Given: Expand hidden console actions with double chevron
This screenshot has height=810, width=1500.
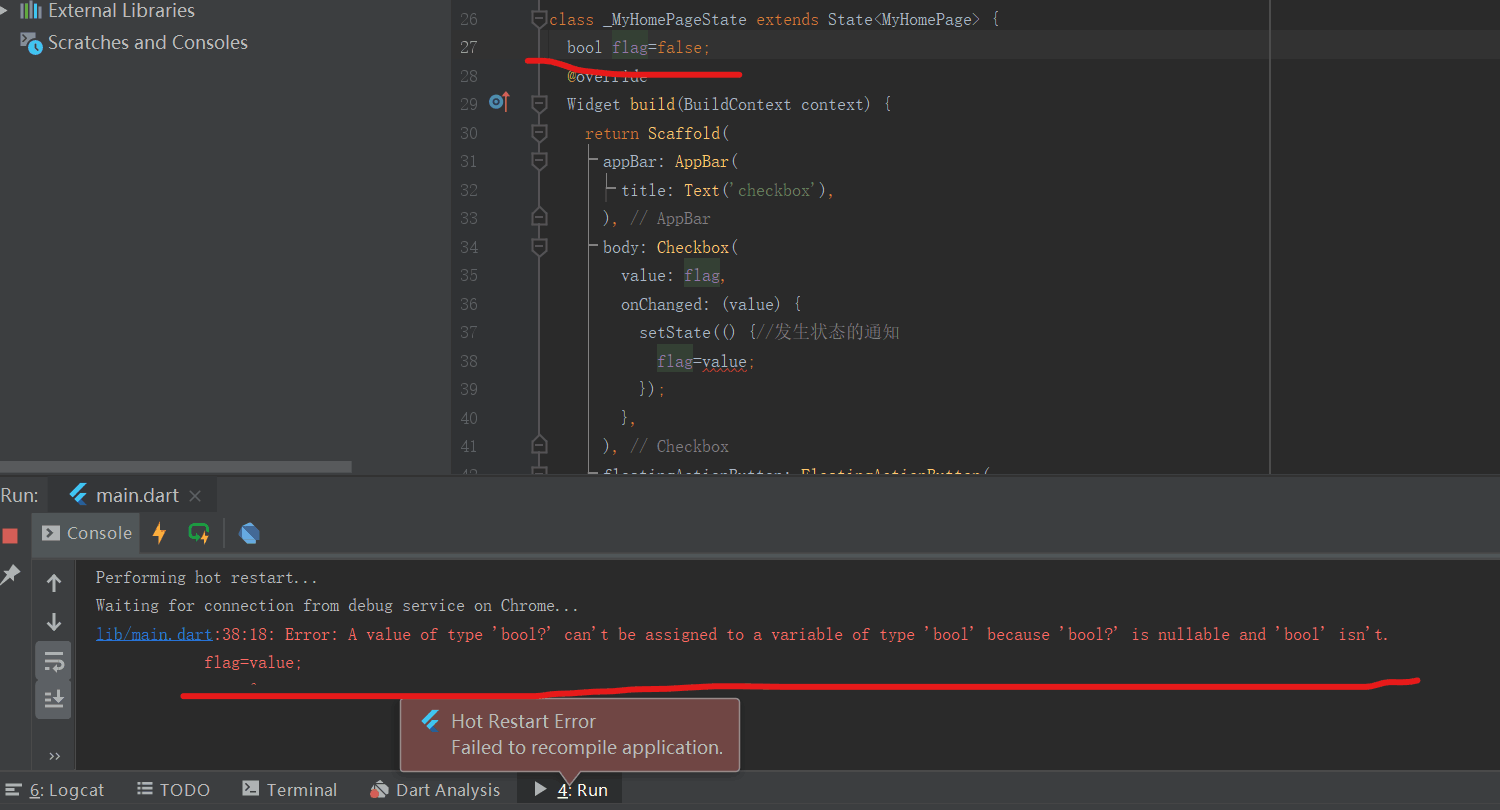Looking at the screenshot, I should (53, 755).
